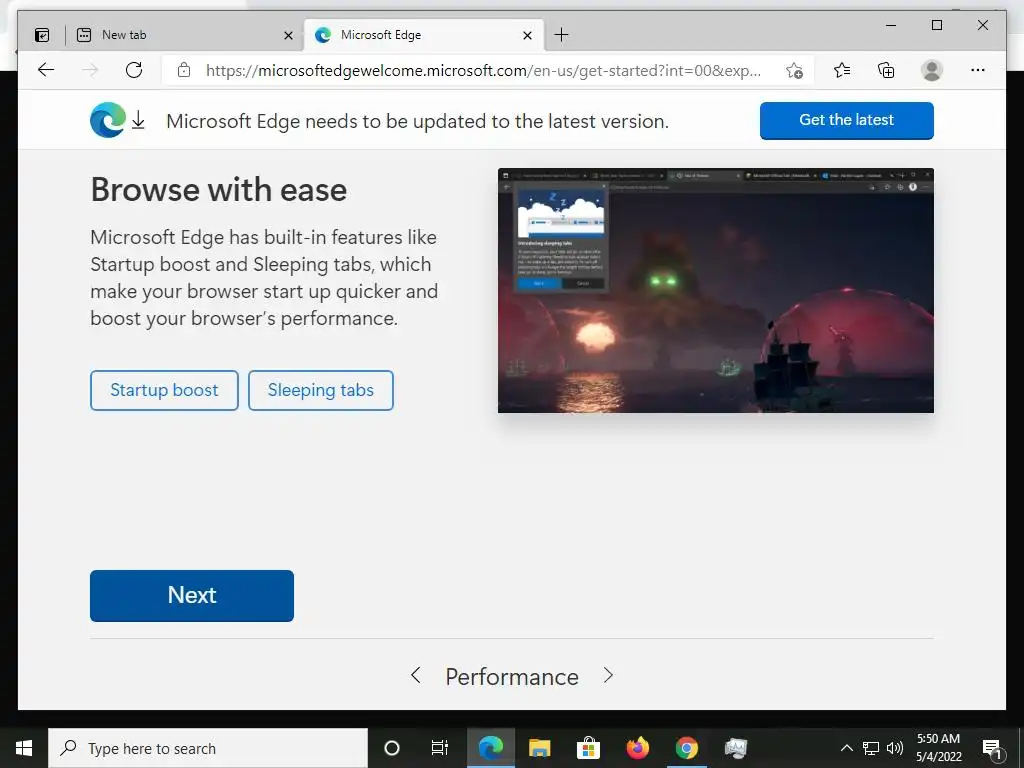
Task: Switch to the New tab tab
Action: pyautogui.click(x=185, y=35)
